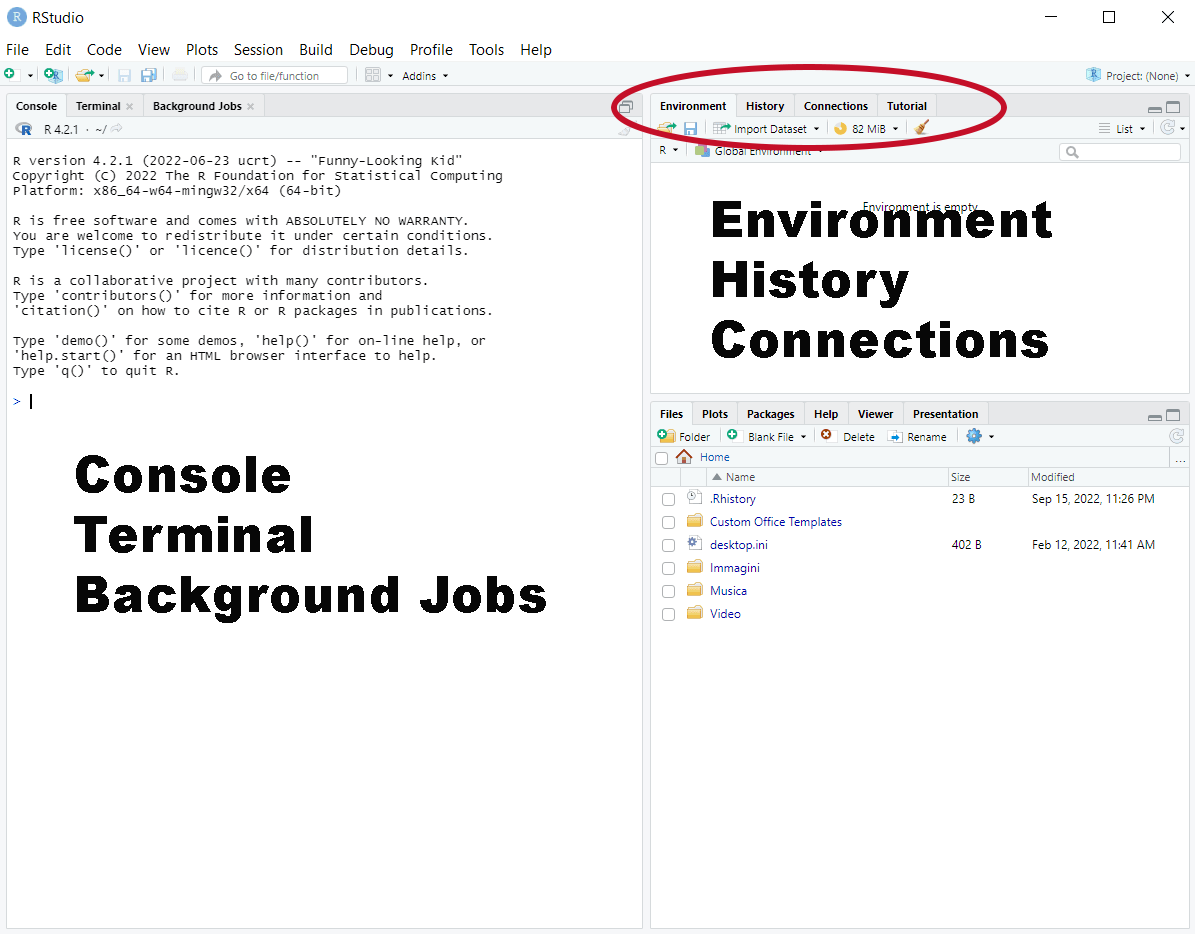Click the Home icon in Files path
The width and height of the screenshot is (1195, 934).
[x=684, y=457]
